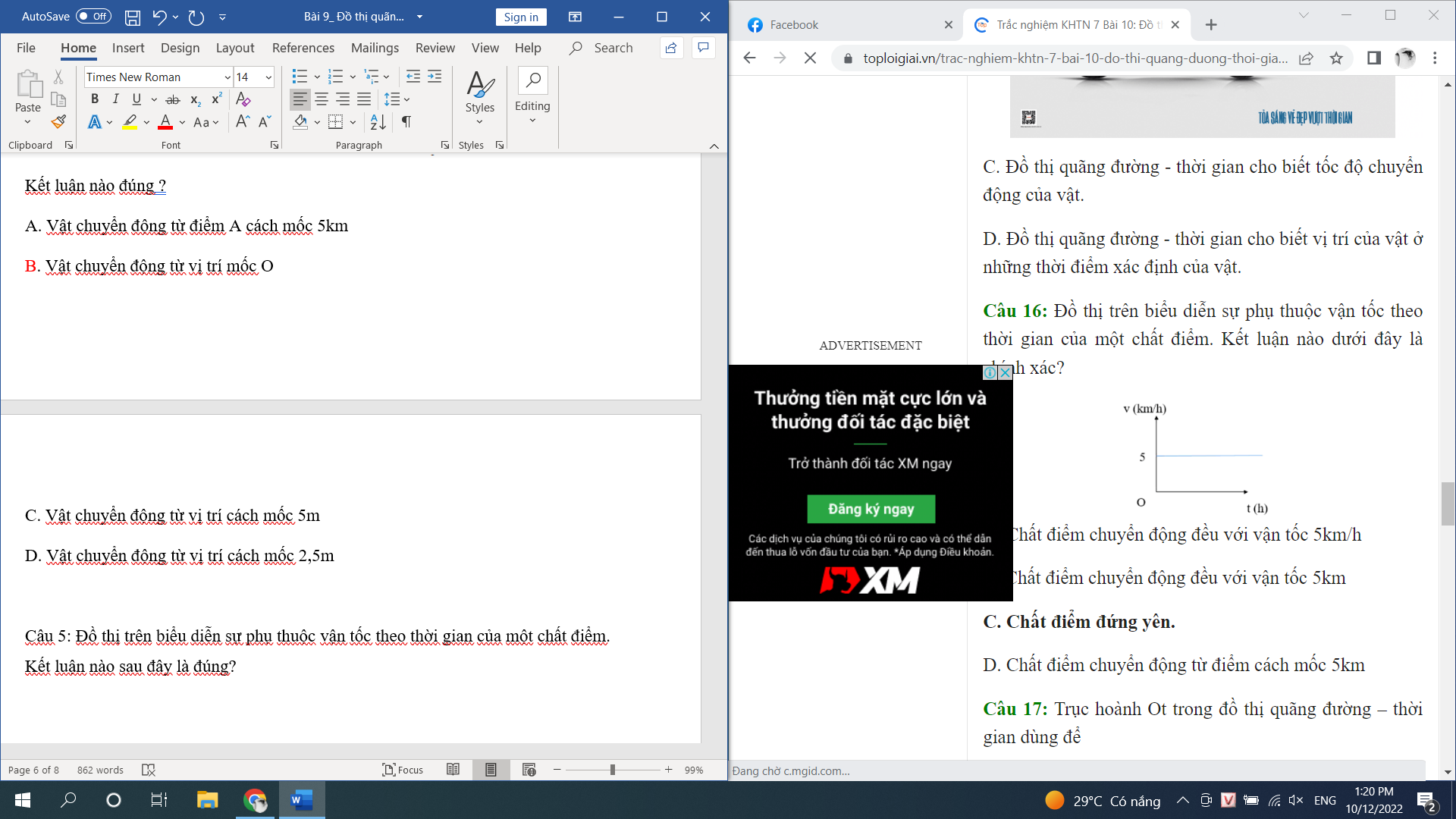This screenshot has height=819, width=1456.
Task: Click the Undo arrow in Word
Action: point(158,17)
